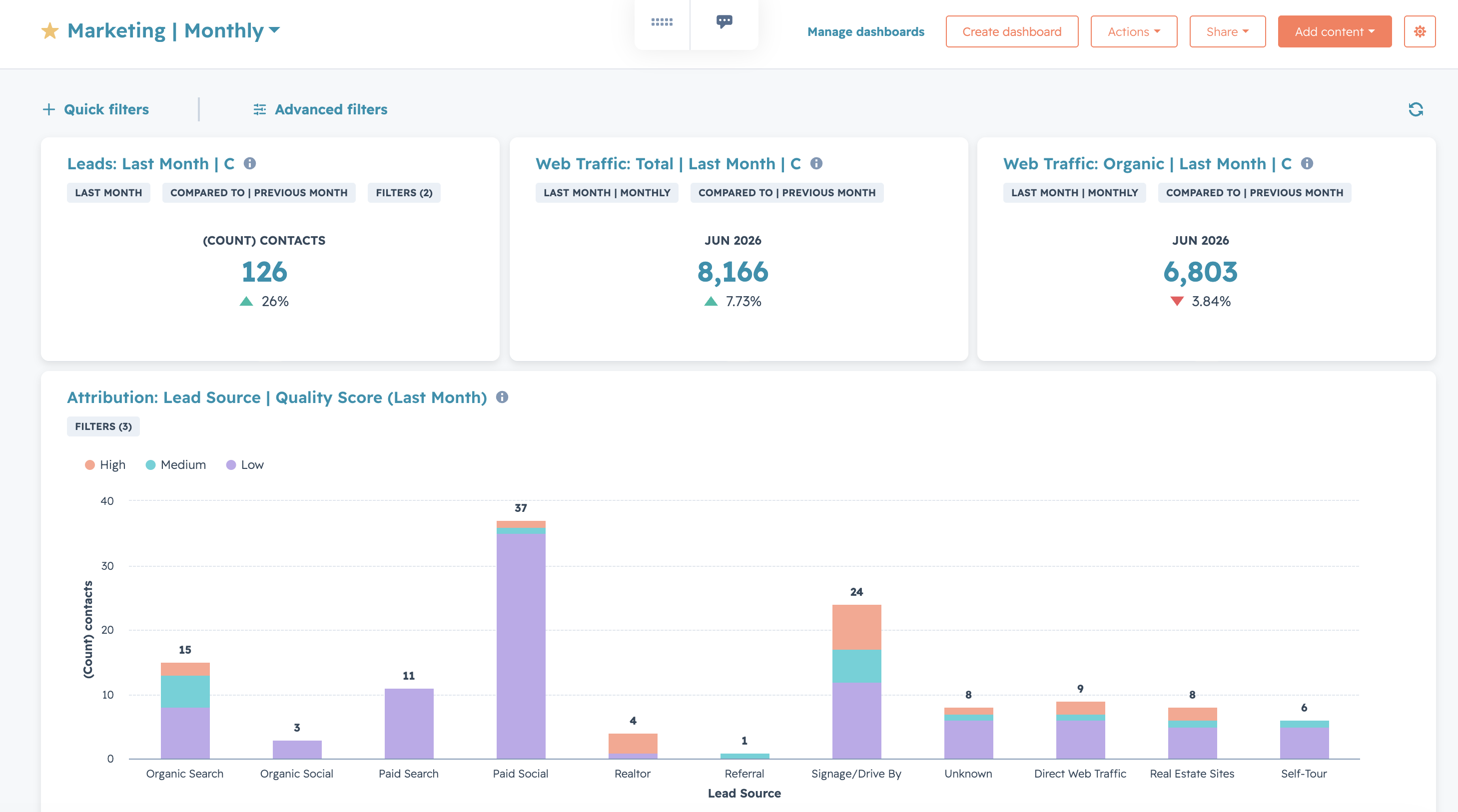Toggle the High series in the legend

coord(105,464)
